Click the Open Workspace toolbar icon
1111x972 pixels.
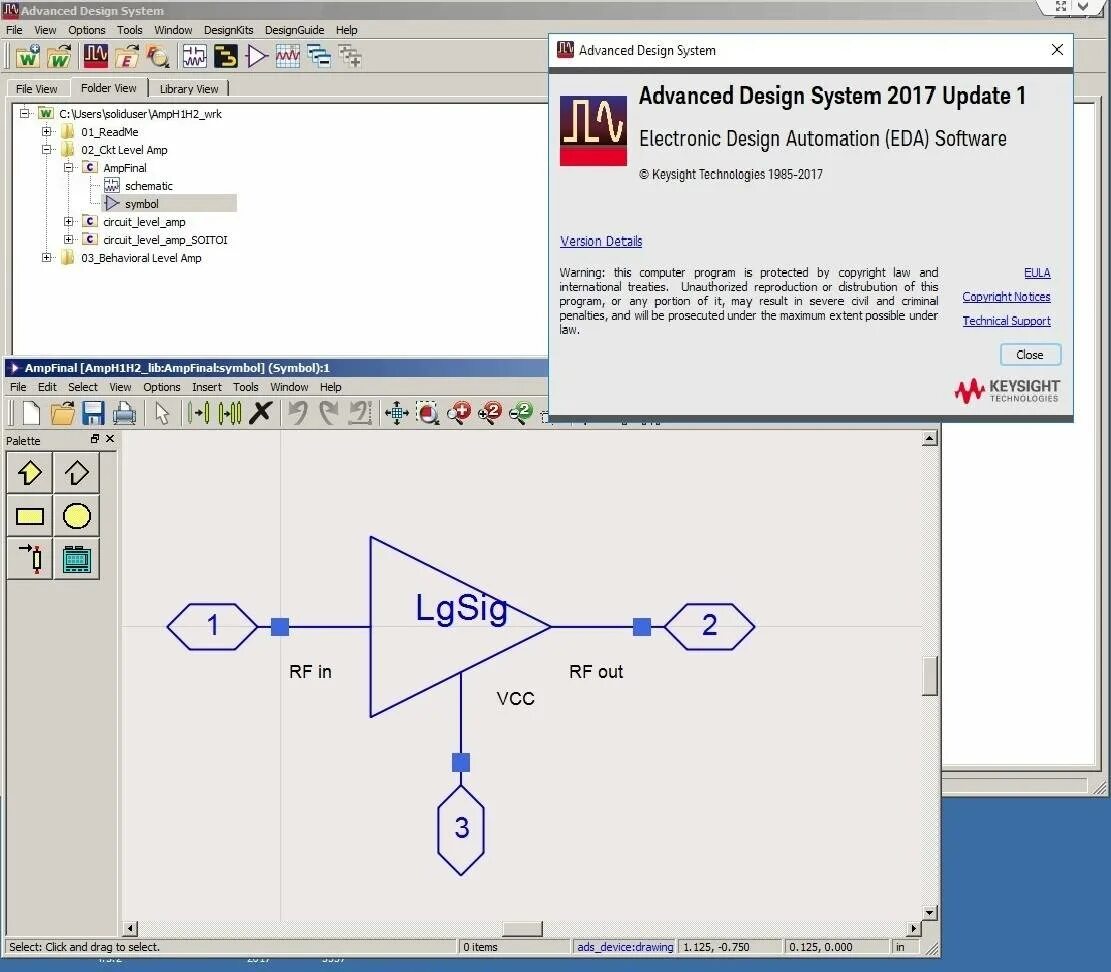tap(59, 56)
